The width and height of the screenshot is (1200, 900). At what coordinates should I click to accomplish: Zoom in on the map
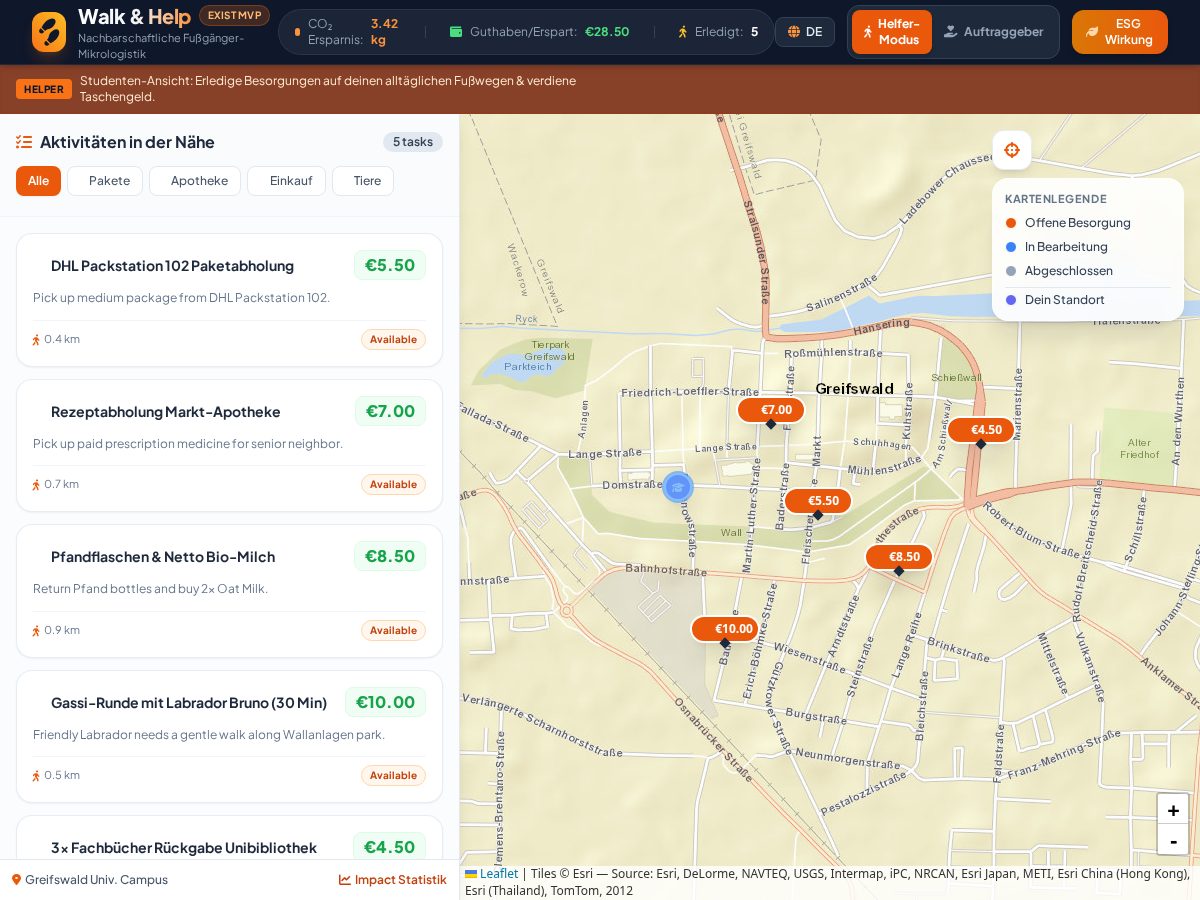1173,810
